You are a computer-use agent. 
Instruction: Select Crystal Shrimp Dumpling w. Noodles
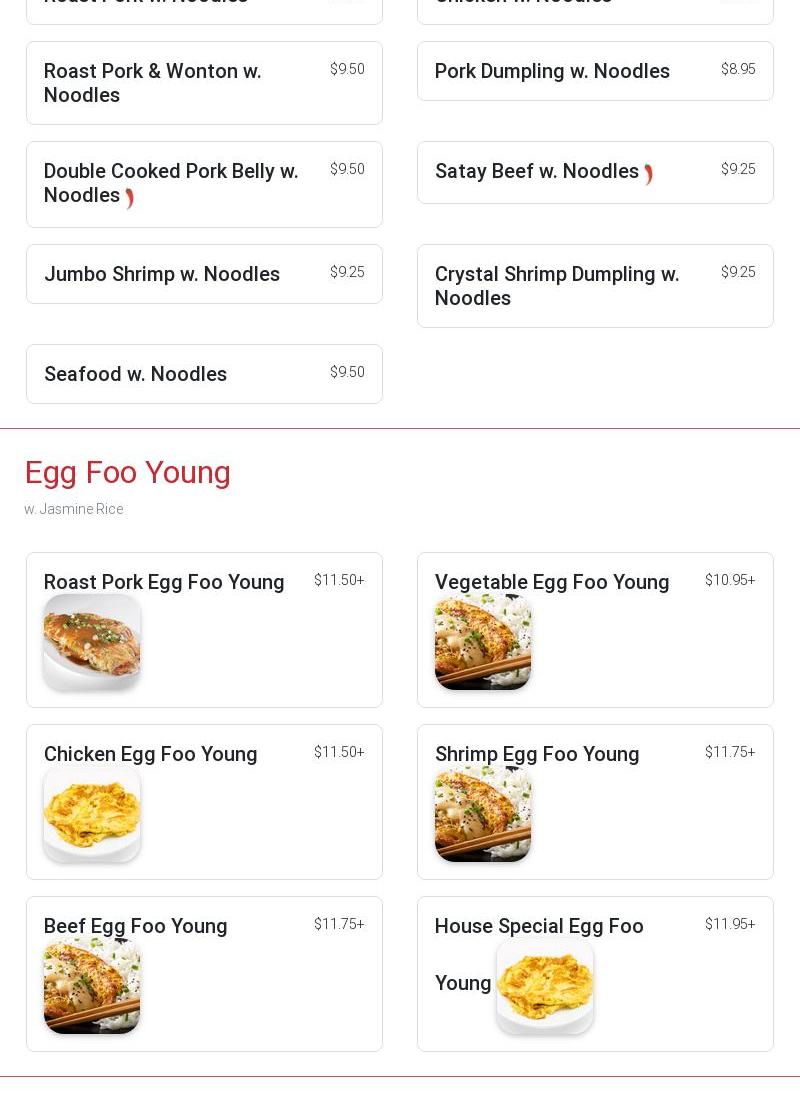(x=557, y=286)
